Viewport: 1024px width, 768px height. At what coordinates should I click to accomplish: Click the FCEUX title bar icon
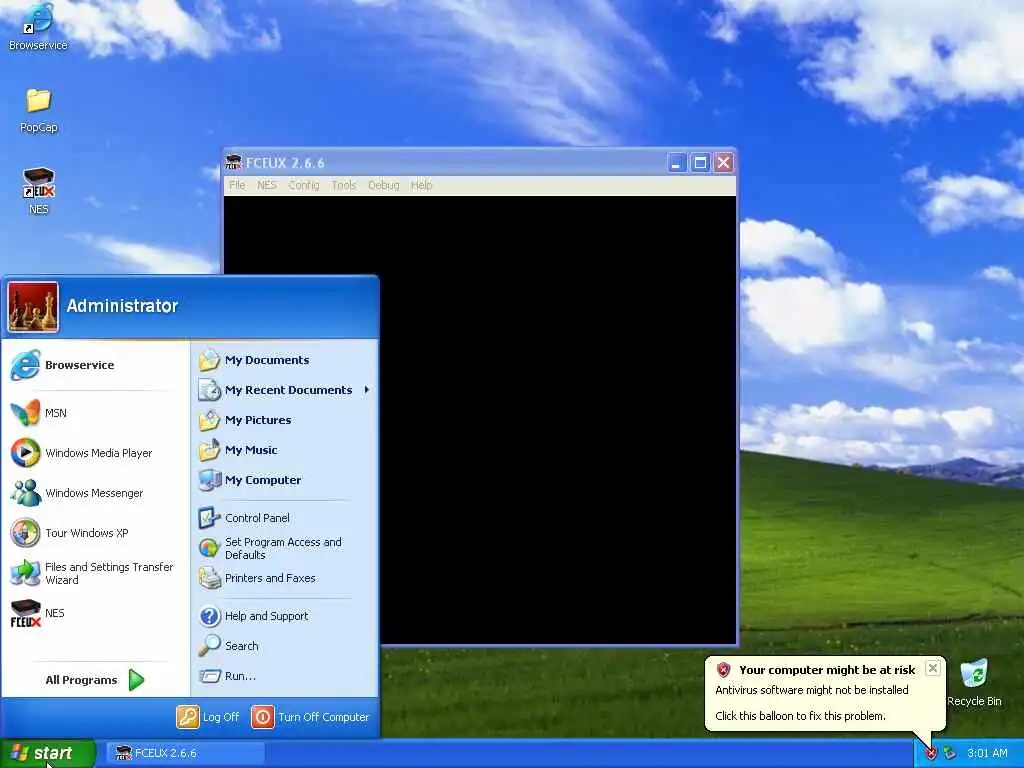(x=233, y=162)
